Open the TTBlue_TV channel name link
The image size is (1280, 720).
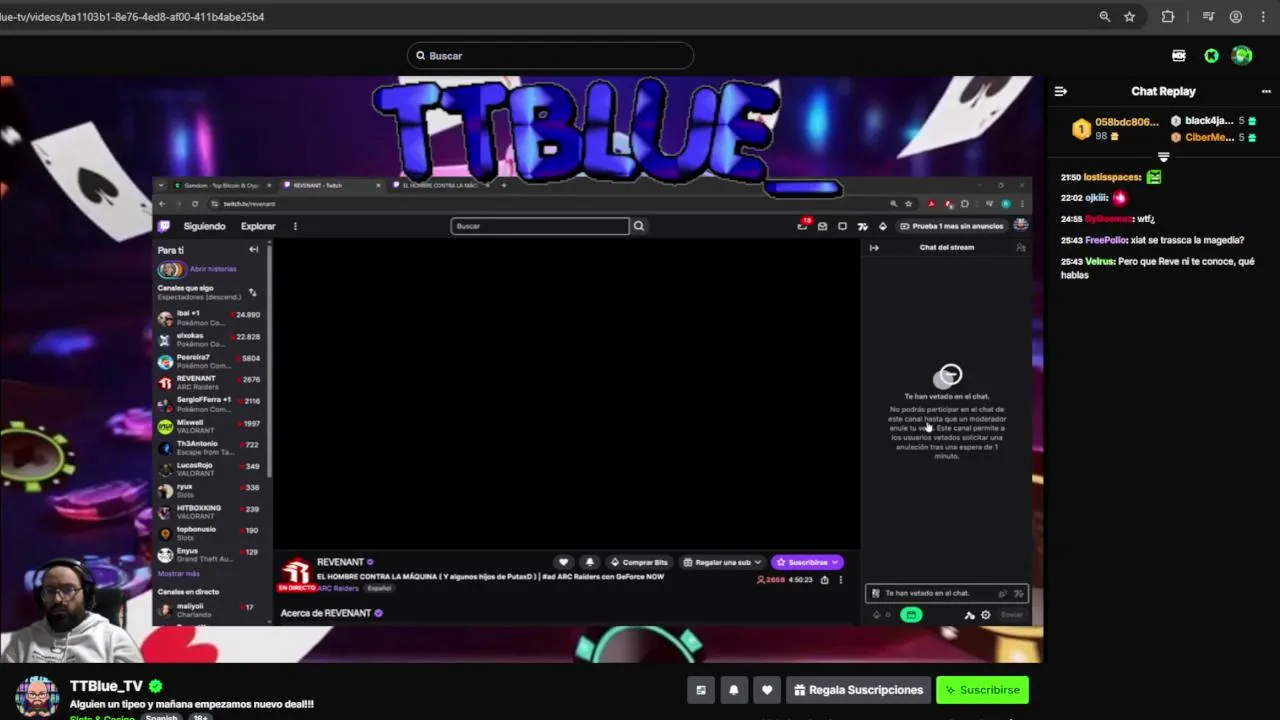106,686
